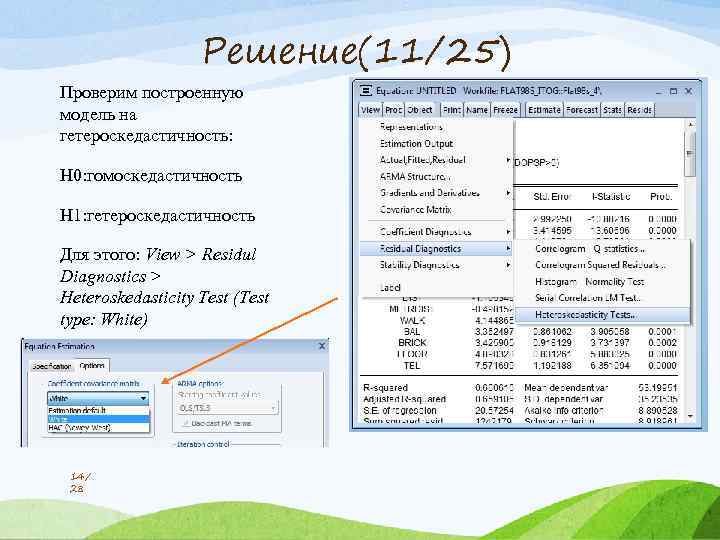
Task: Open Actual,Fitted,Residual submenu
Action: click(436, 160)
